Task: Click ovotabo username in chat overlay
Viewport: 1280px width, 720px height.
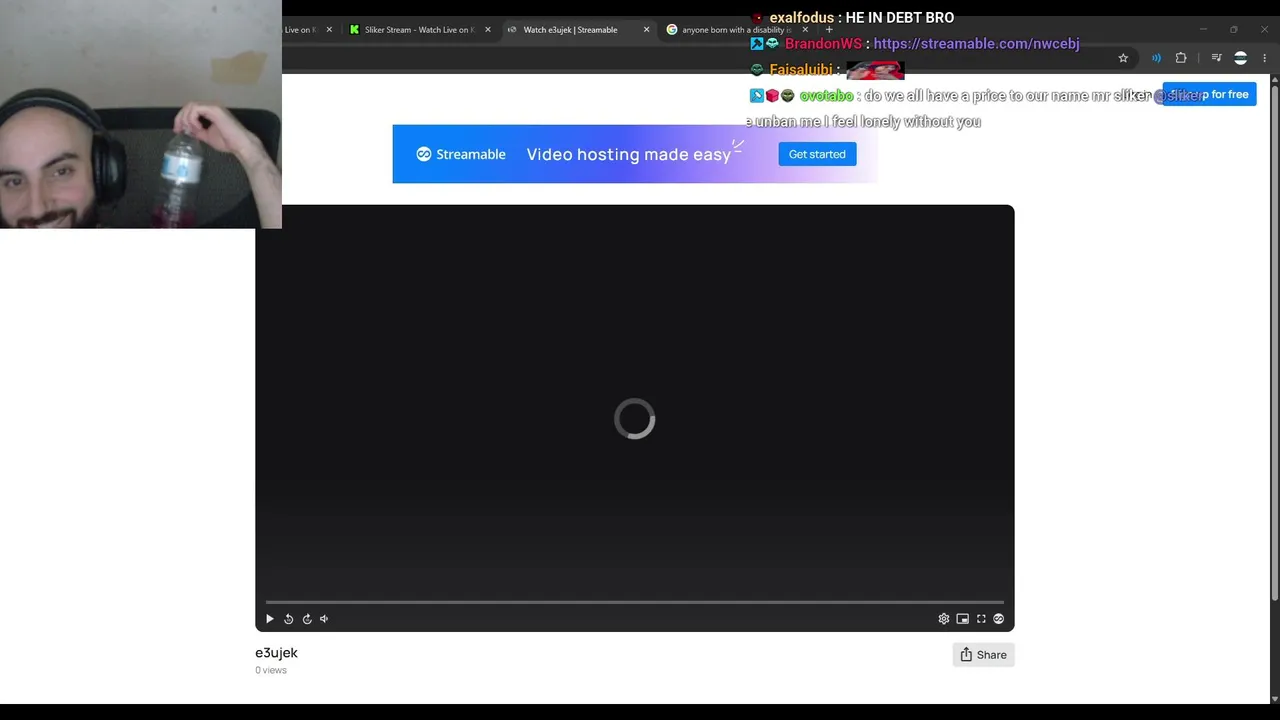Action: coord(826,96)
